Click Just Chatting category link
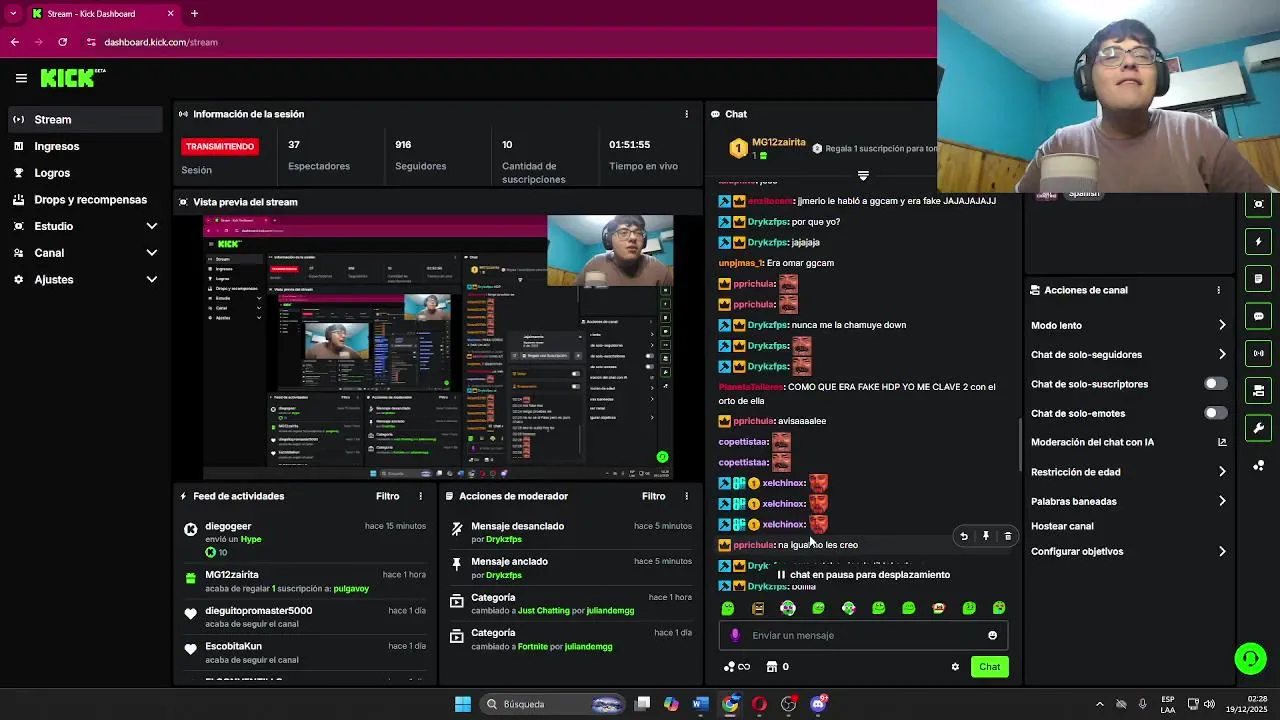This screenshot has height=720, width=1280. [543, 611]
